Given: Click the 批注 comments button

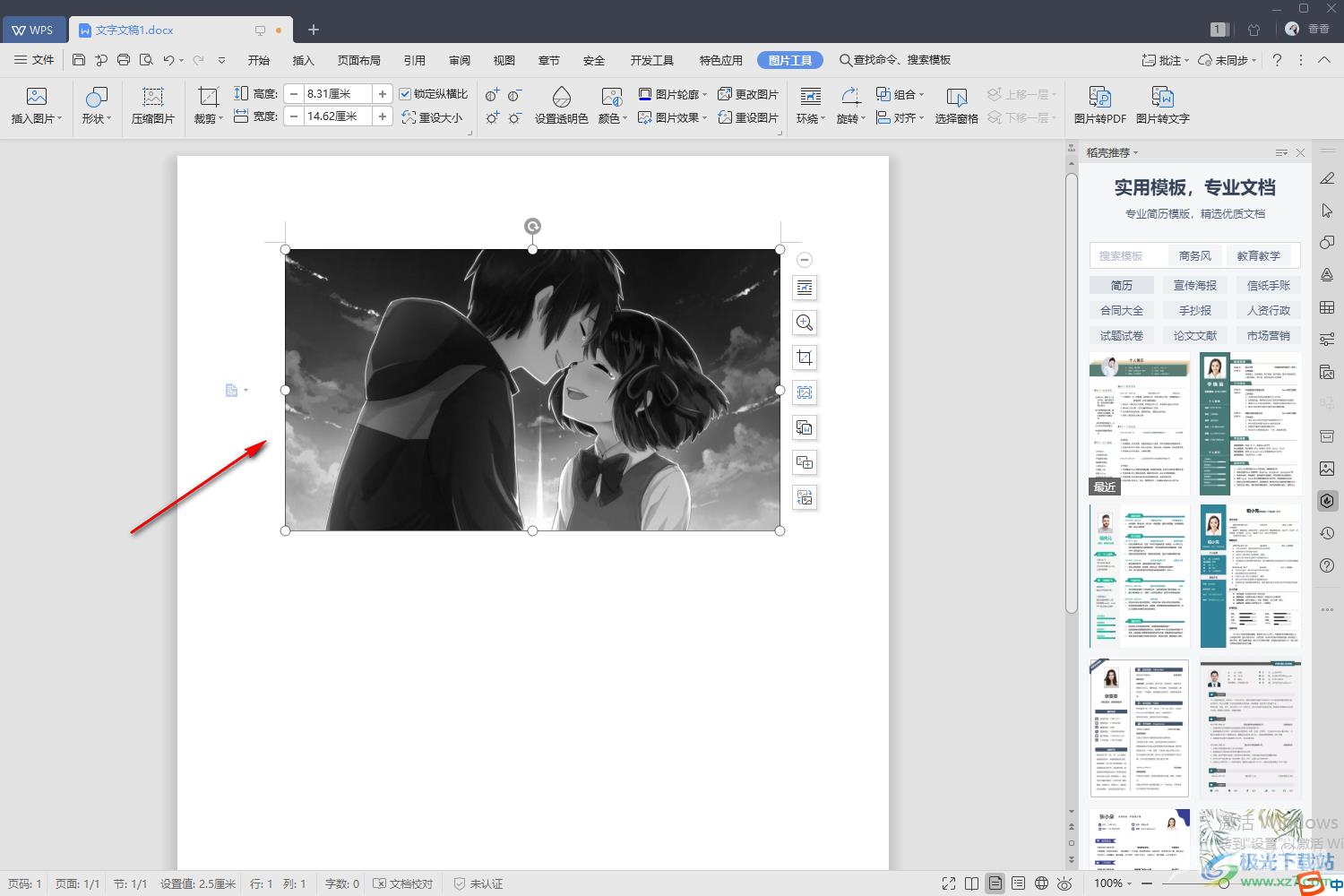Looking at the screenshot, I should click(1166, 60).
